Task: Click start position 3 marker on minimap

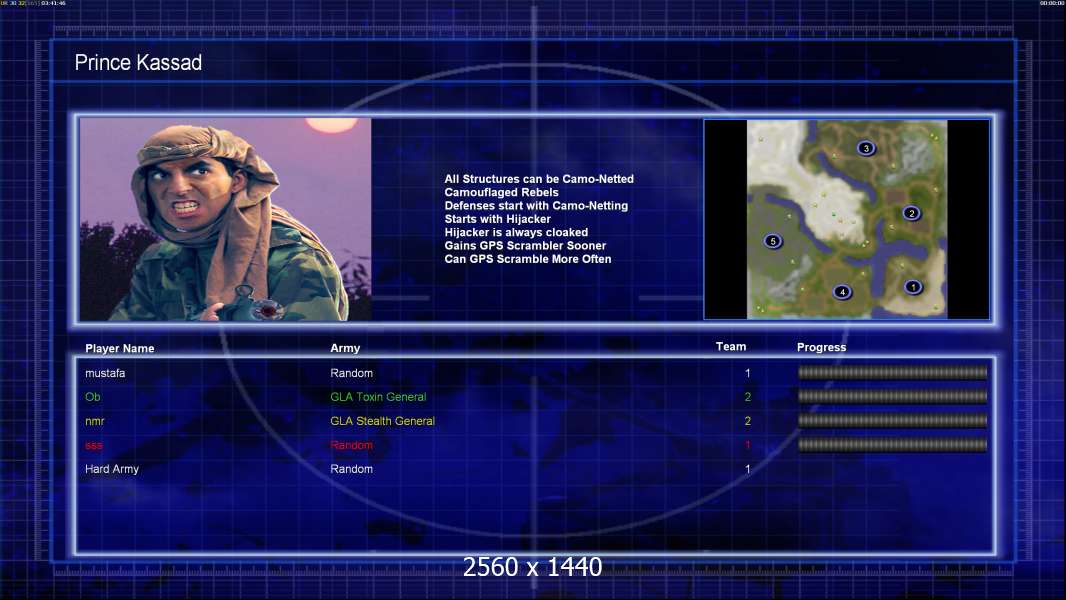Action: 865,148
